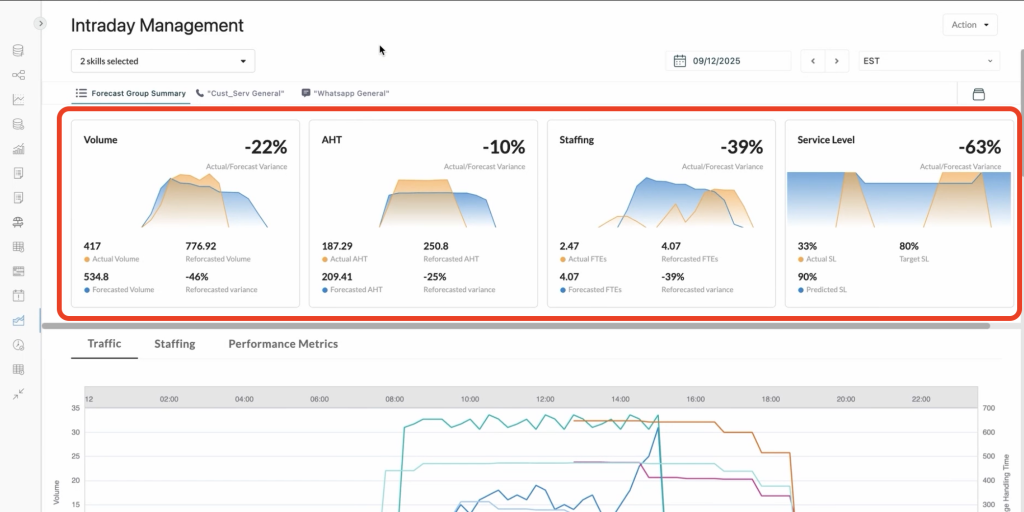This screenshot has width=1024, height=512.
Task: Open the line chart icon in sidebar
Action: click(18, 100)
